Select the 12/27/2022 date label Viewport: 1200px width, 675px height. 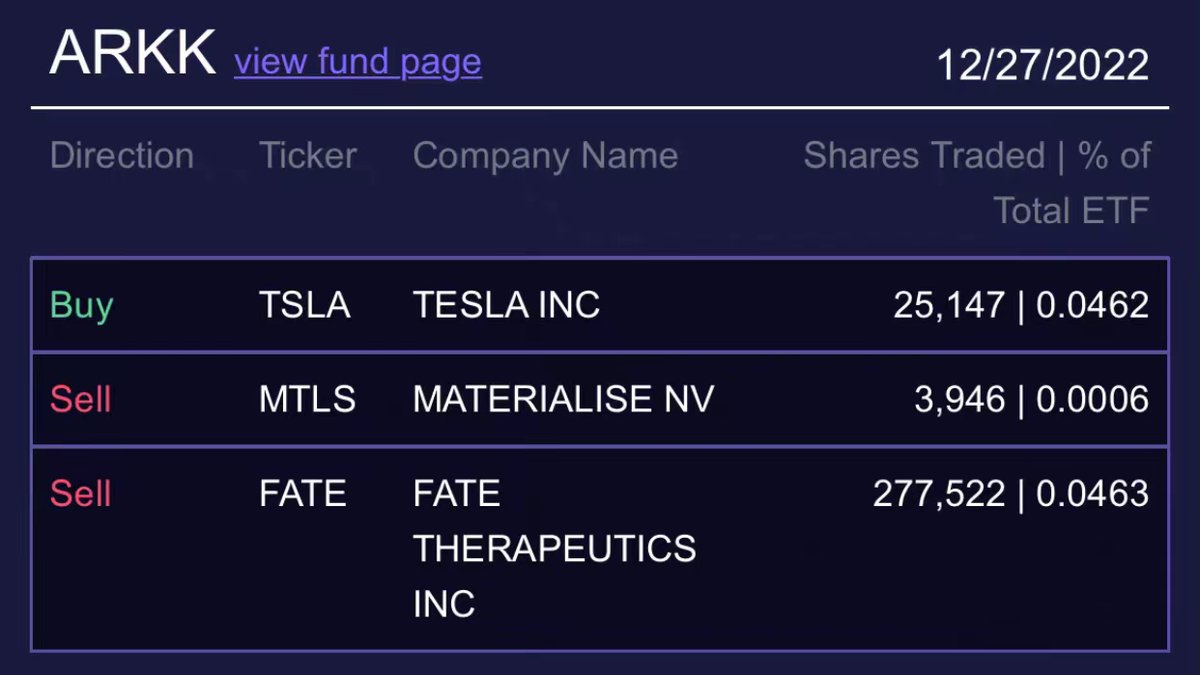(x=1043, y=65)
